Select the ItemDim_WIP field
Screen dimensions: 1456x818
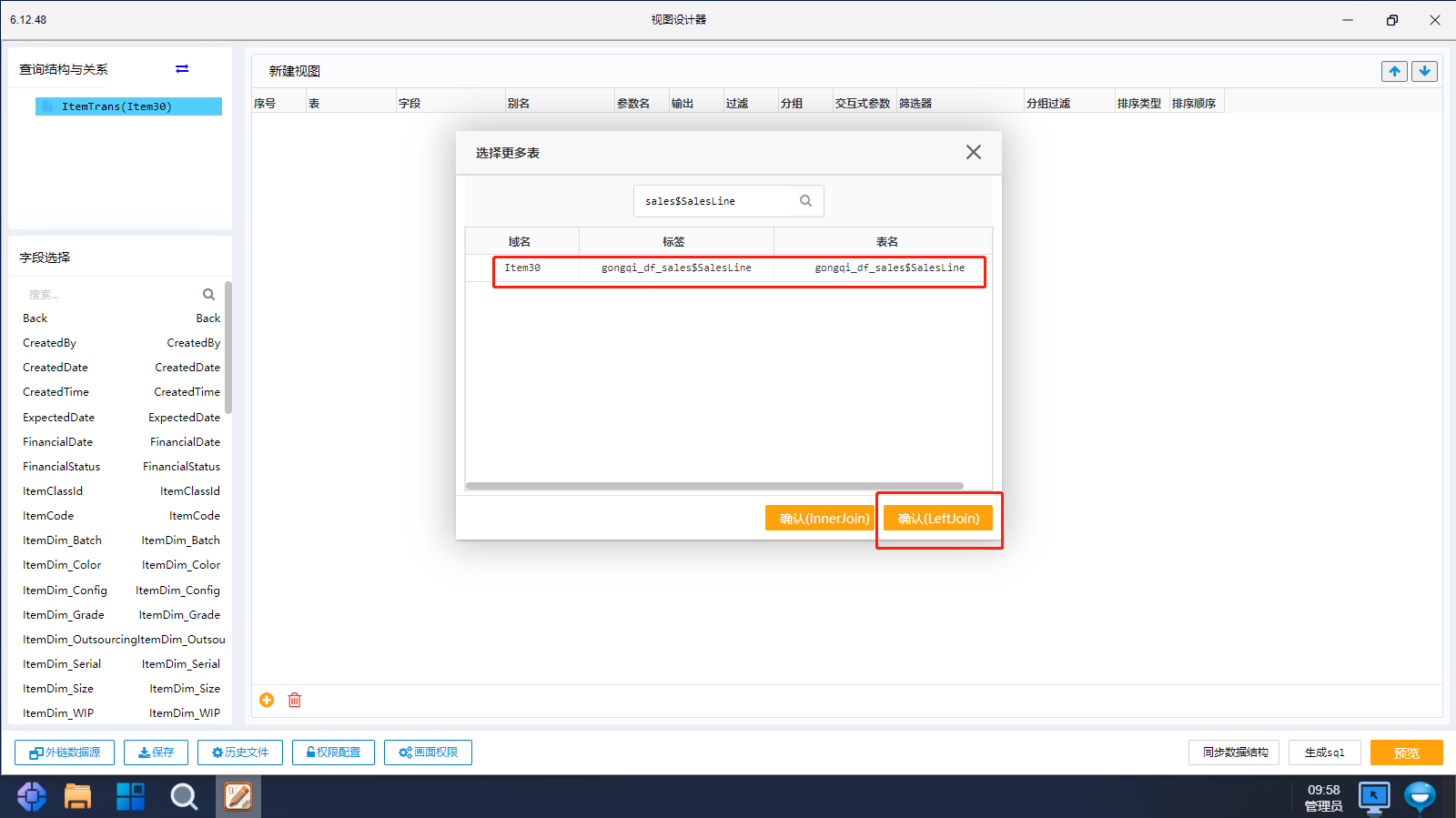(121, 713)
